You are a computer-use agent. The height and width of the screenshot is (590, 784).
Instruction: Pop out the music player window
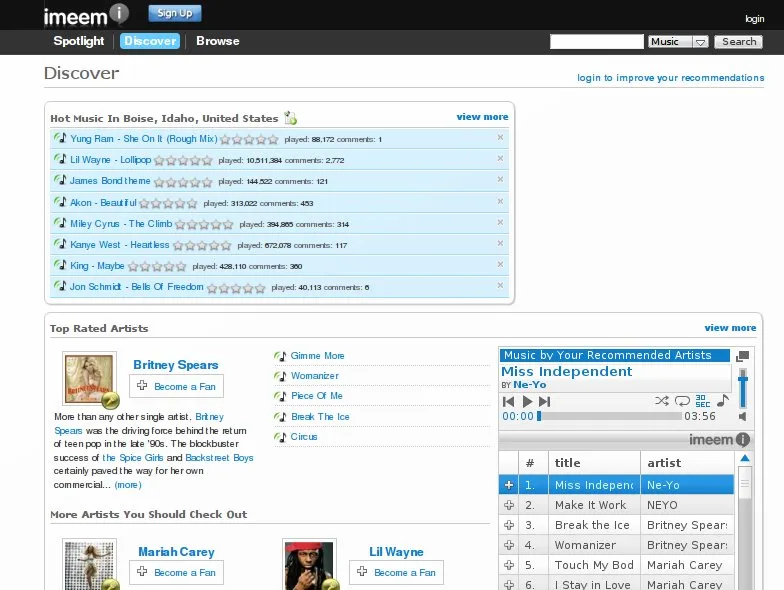(742, 356)
